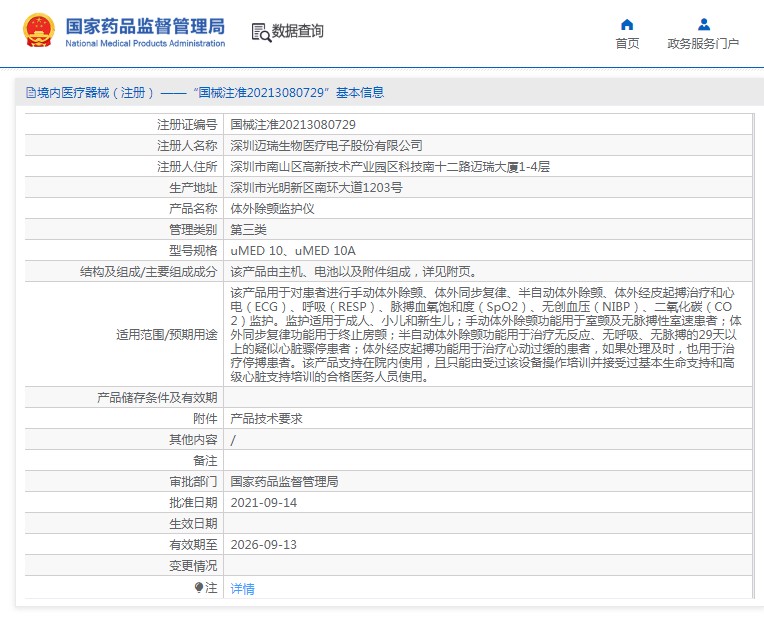Click the lightbulb icon beside 注
764x619 pixels.
pyautogui.click(x=199, y=587)
